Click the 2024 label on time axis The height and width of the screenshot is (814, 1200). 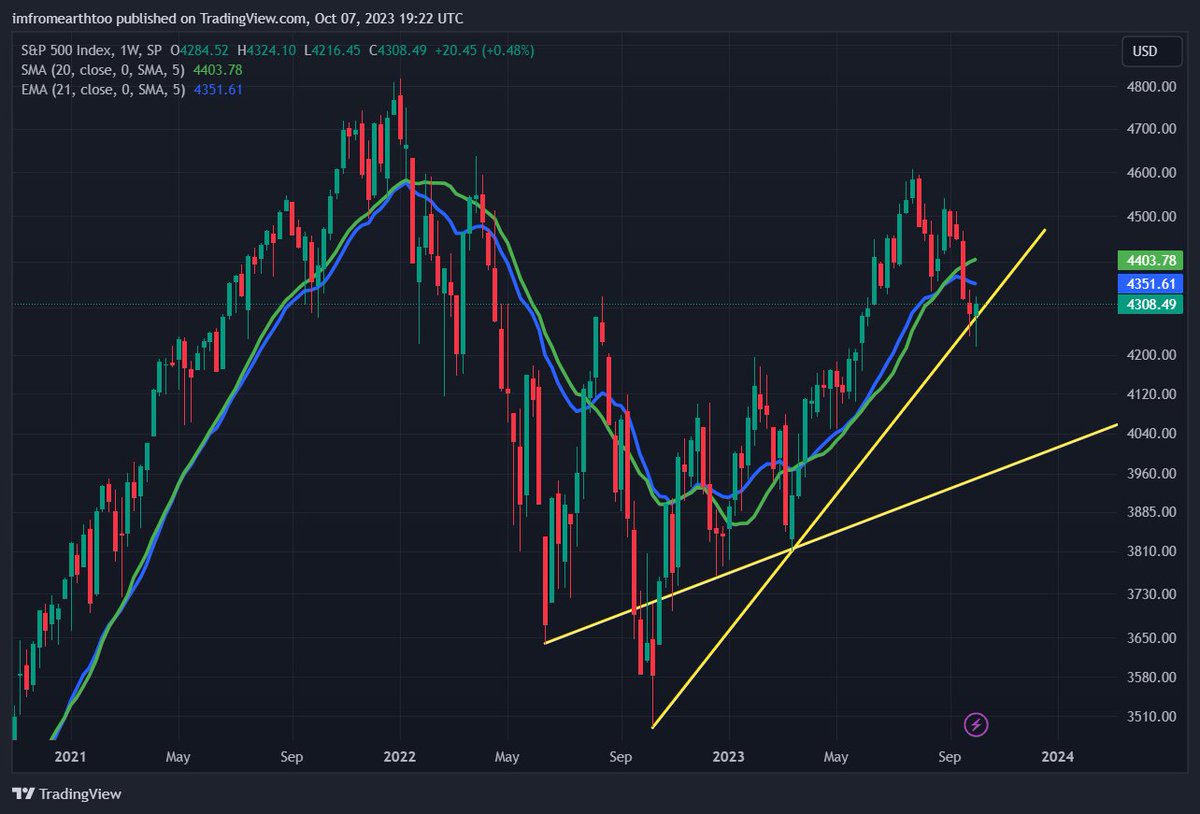[x=1057, y=757]
